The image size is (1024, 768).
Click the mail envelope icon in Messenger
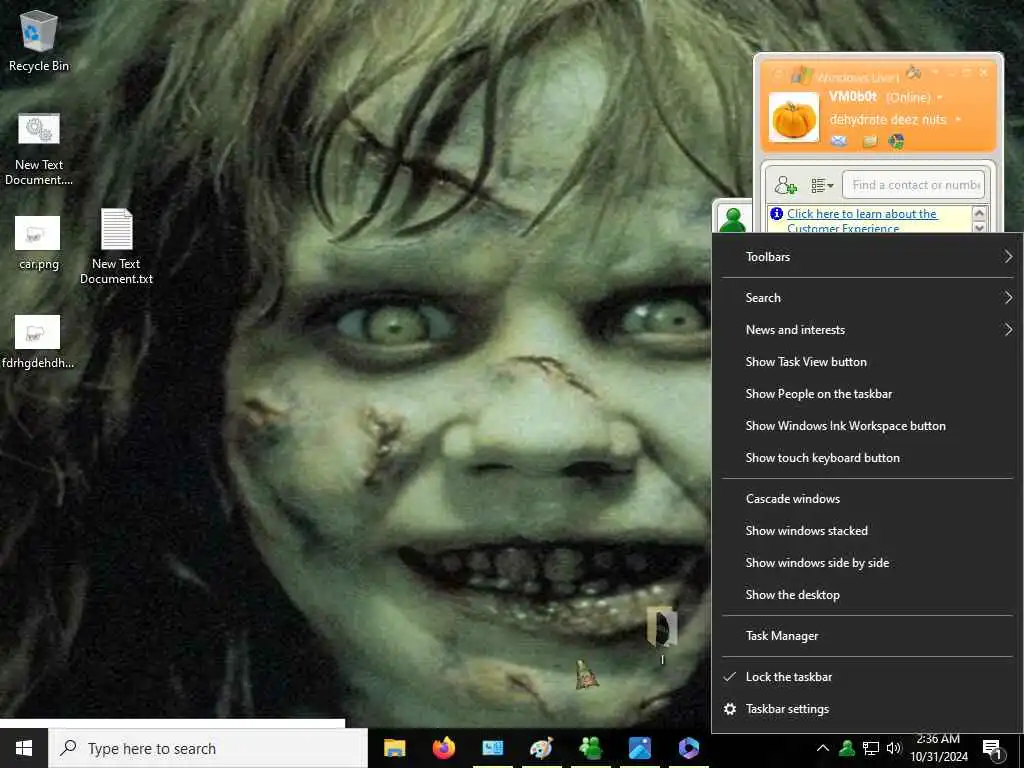[x=839, y=140]
